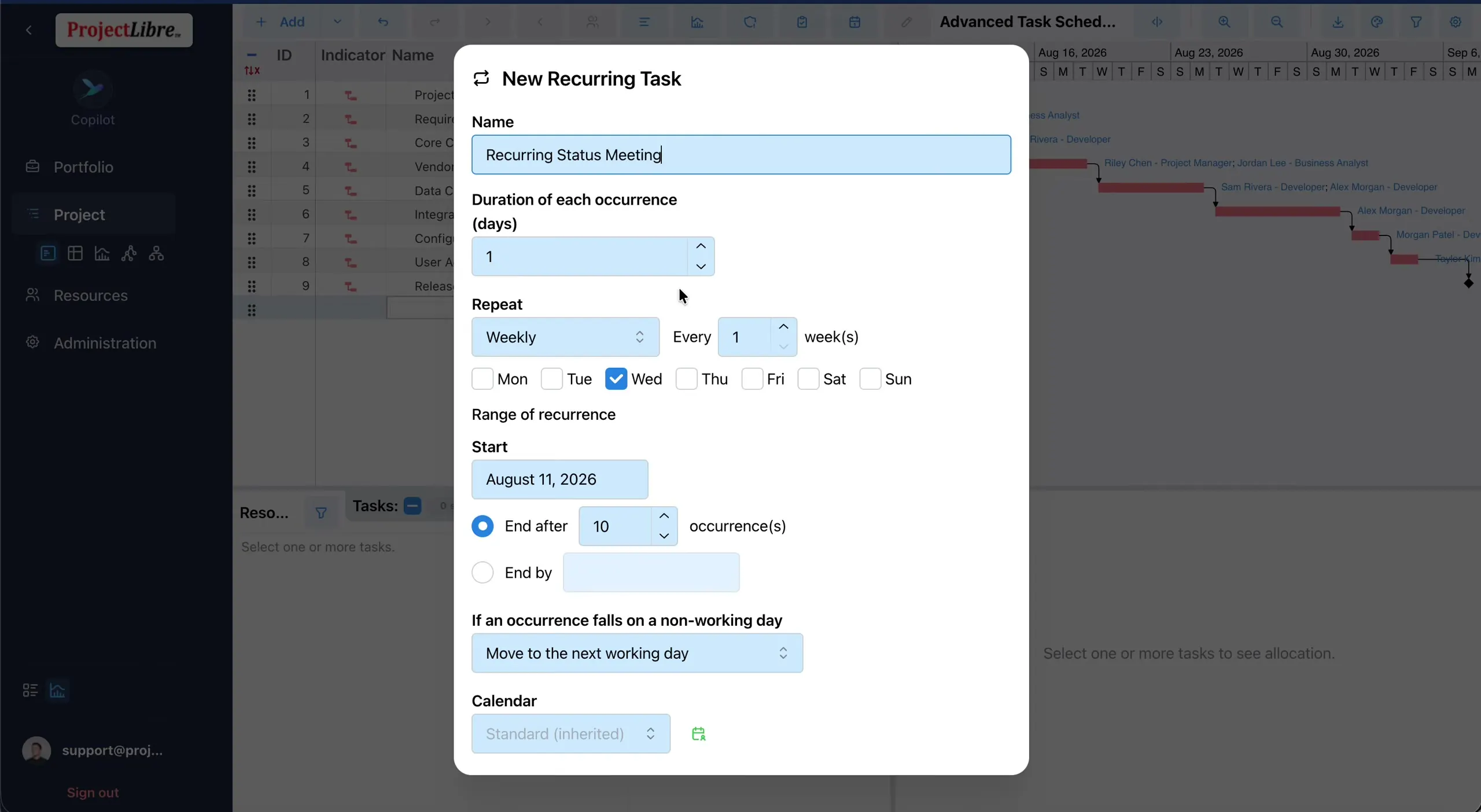Image resolution: width=1481 pixels, height=812 pixels.
Task: Click the zoom in magnifier icon
Action: click(x=1224, y=22)
